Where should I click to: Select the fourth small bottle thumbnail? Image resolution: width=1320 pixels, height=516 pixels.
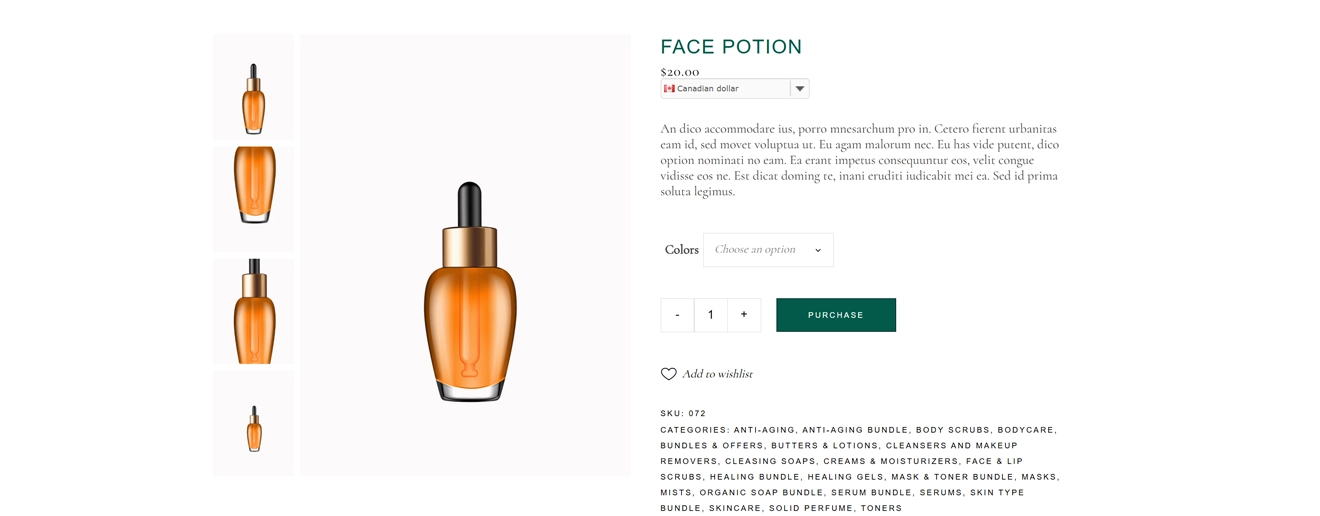click(254, 424)
